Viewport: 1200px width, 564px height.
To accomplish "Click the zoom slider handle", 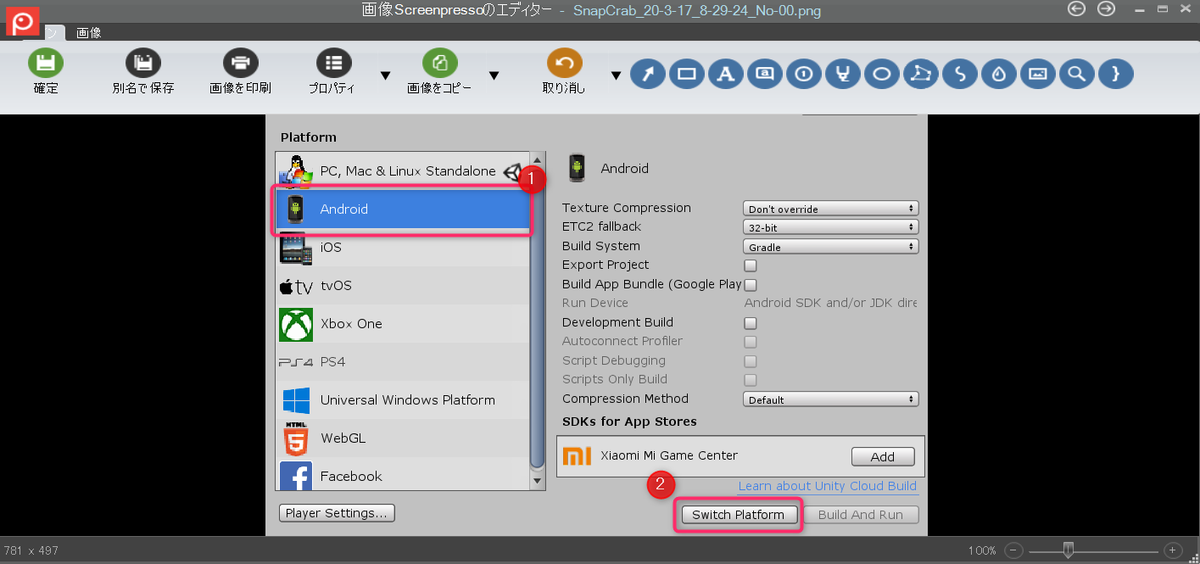I will coord(1069,549).
